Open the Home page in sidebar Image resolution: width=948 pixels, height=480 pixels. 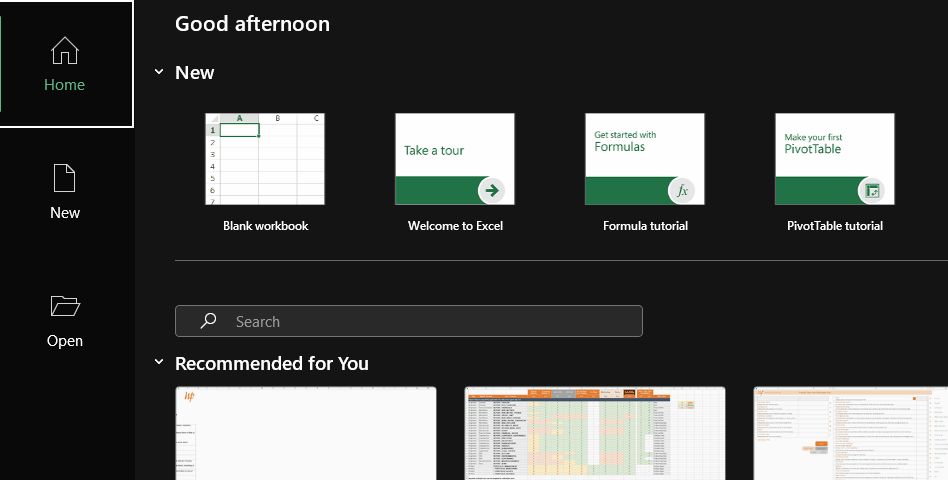point(65,64)
